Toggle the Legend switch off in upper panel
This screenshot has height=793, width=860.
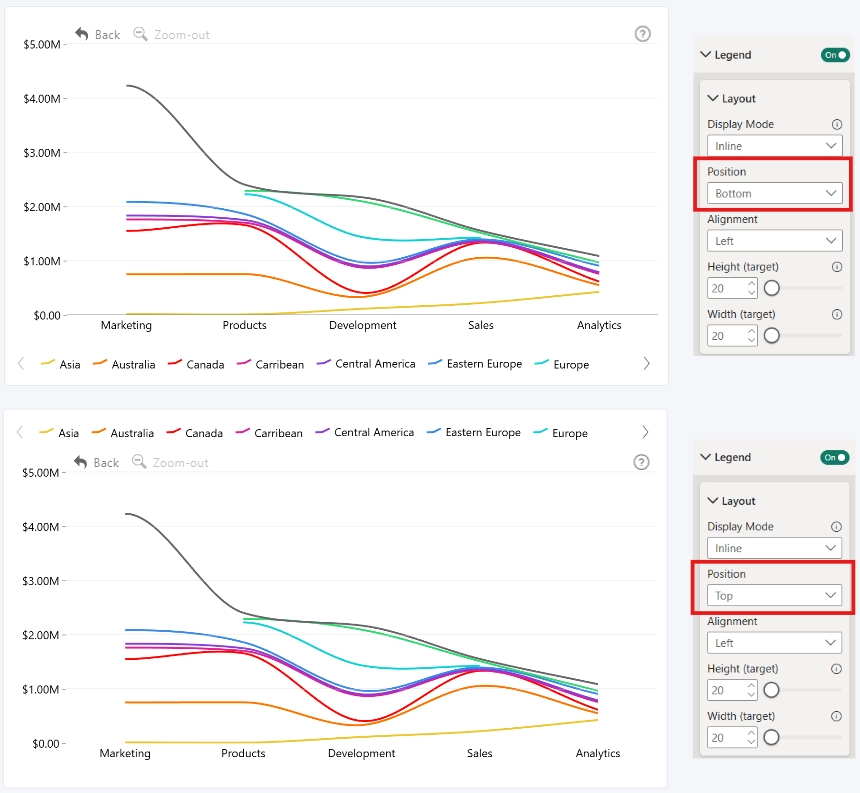pyautogui.click(x=835, y=55)
